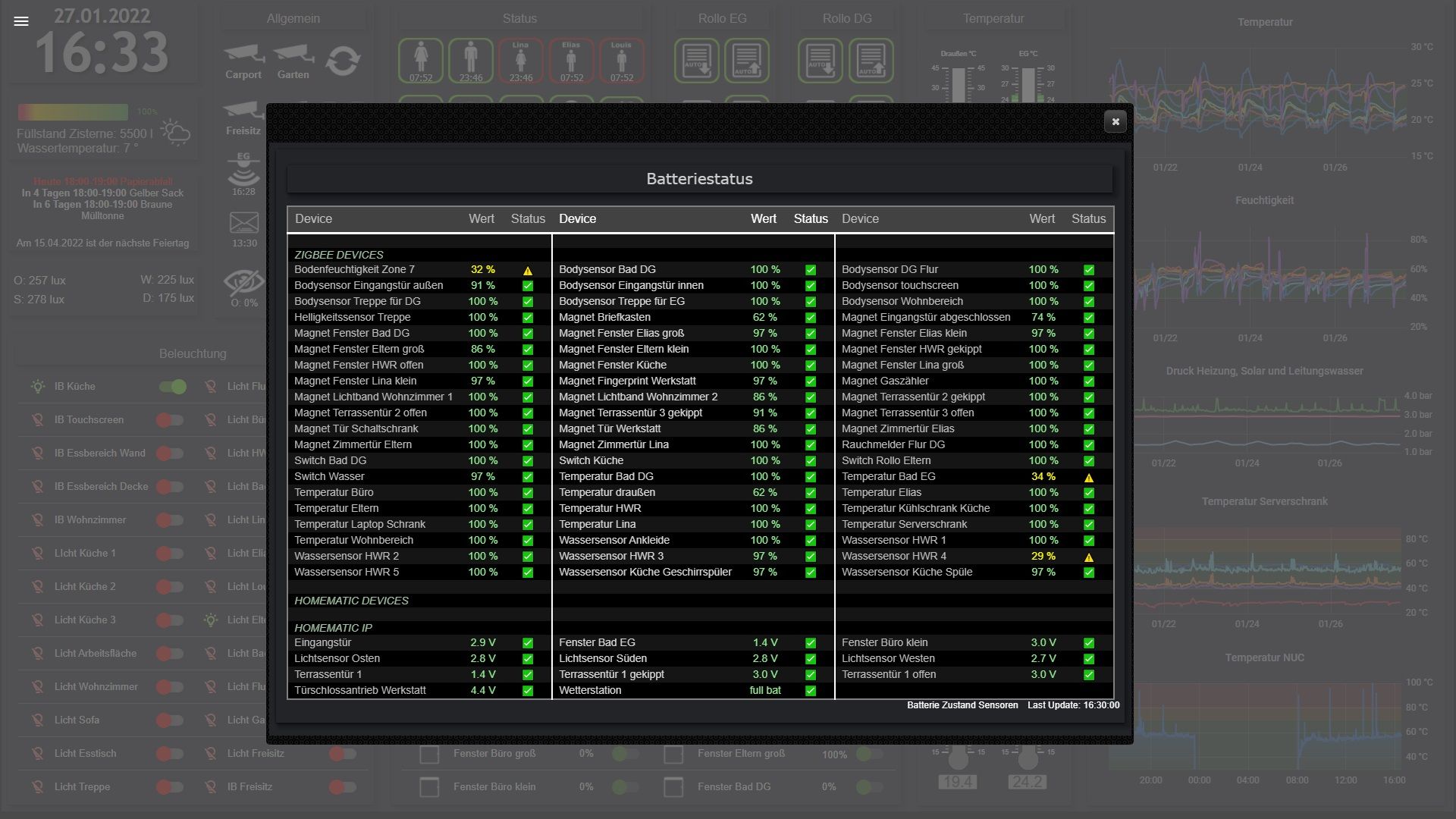
Task: Click the rightmost Status column header
Action: pyautogui.click(x=1088, y=219)
